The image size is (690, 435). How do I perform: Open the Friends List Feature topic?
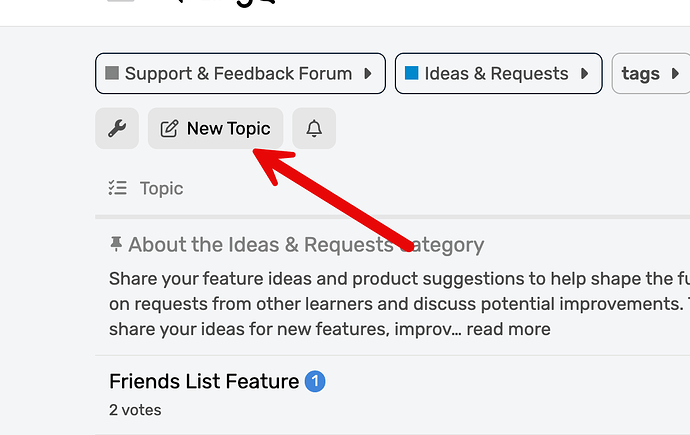pyautogui.click(x=203, y=381)
